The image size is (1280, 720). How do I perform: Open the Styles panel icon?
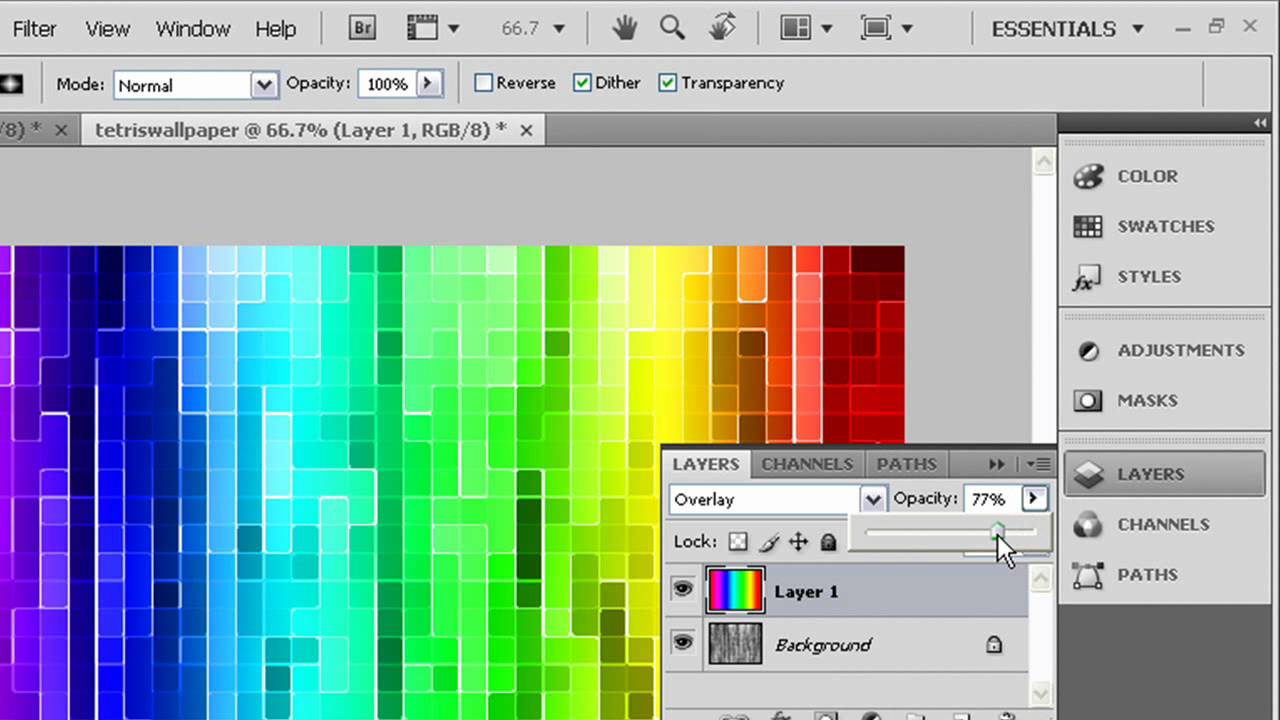click(x=1088, y=277)
